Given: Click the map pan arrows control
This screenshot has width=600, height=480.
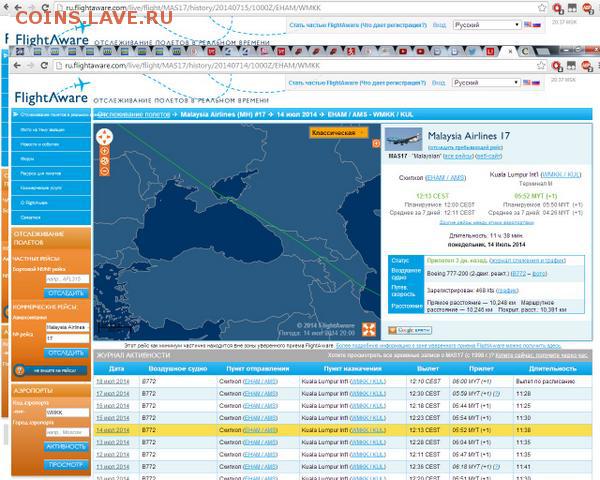Looking at the screenshot, I should (x=104, y=137).
